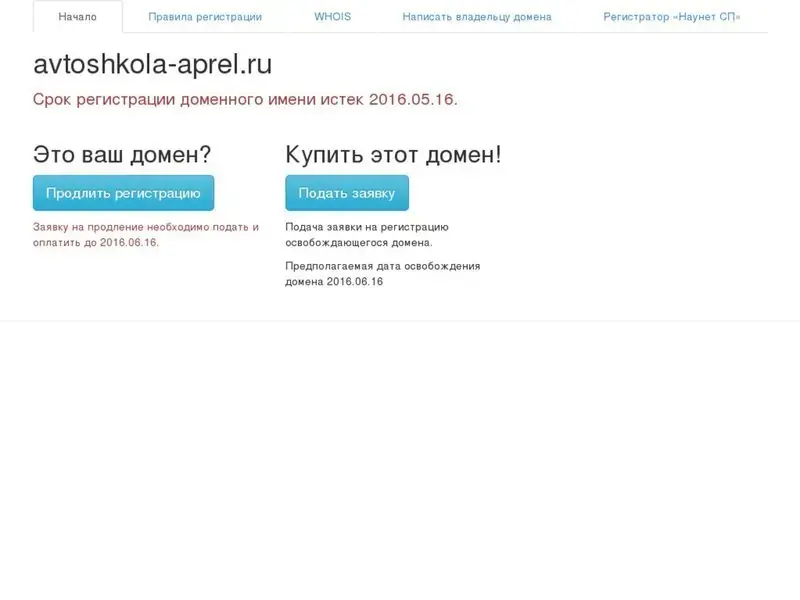Viewport: 800px width, 600px height.
Task: Click the red renewal payment deadline note
Action: (145, 234)
